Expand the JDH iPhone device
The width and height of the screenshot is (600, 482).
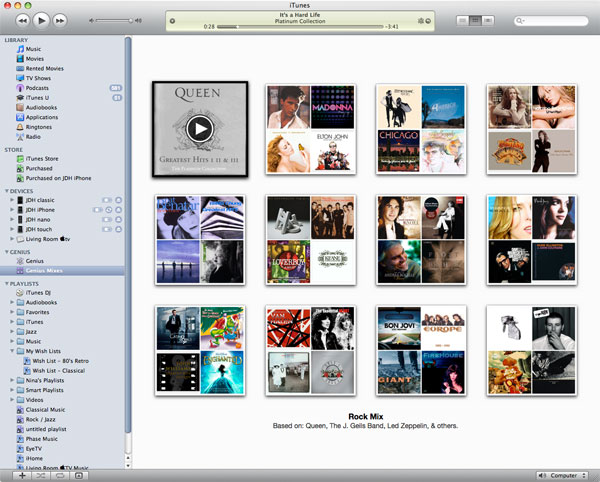pos(12,210)
